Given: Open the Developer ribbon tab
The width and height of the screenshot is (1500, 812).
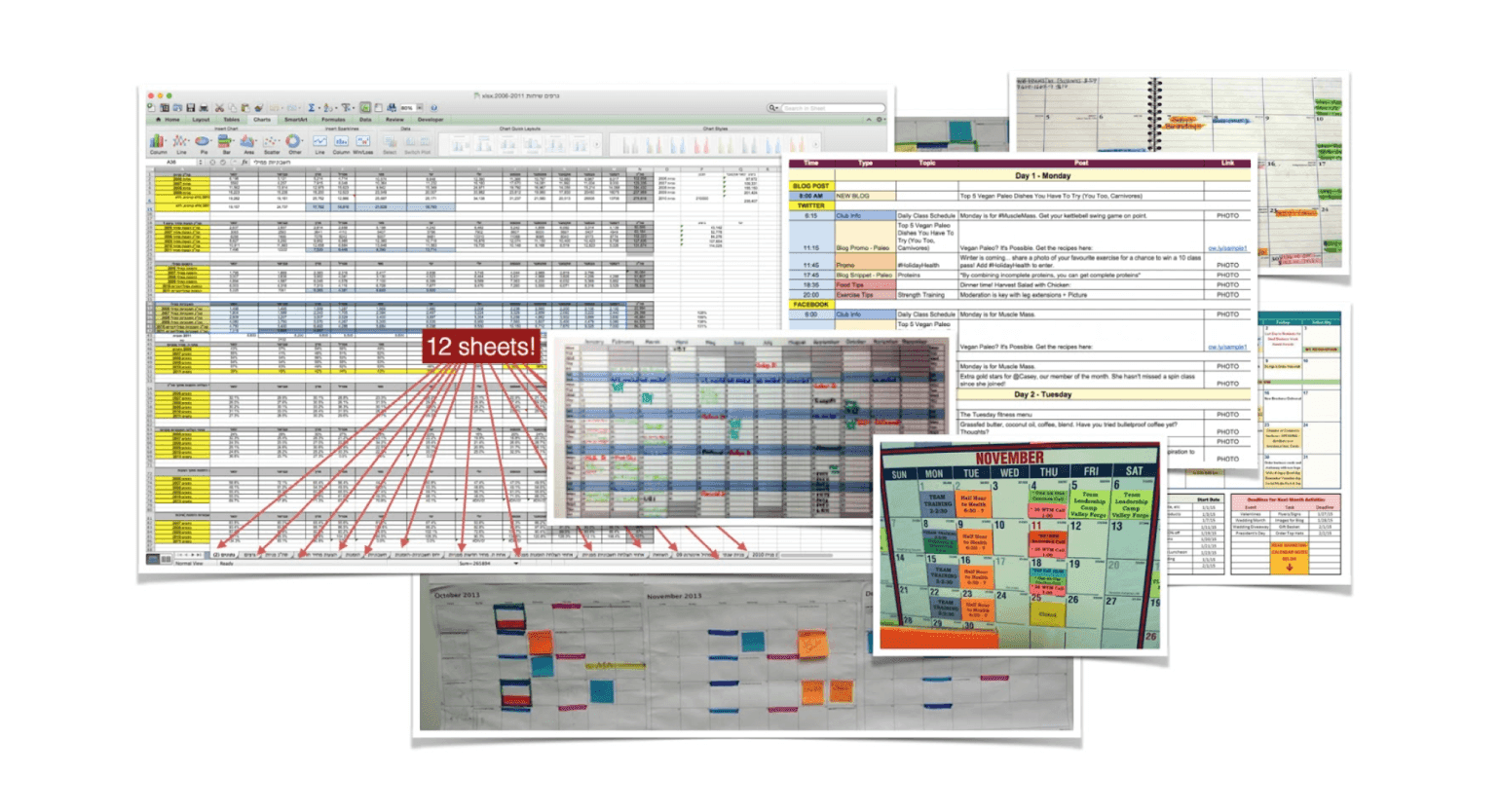Looking at the screenshot, I should (x=431, y=120).
